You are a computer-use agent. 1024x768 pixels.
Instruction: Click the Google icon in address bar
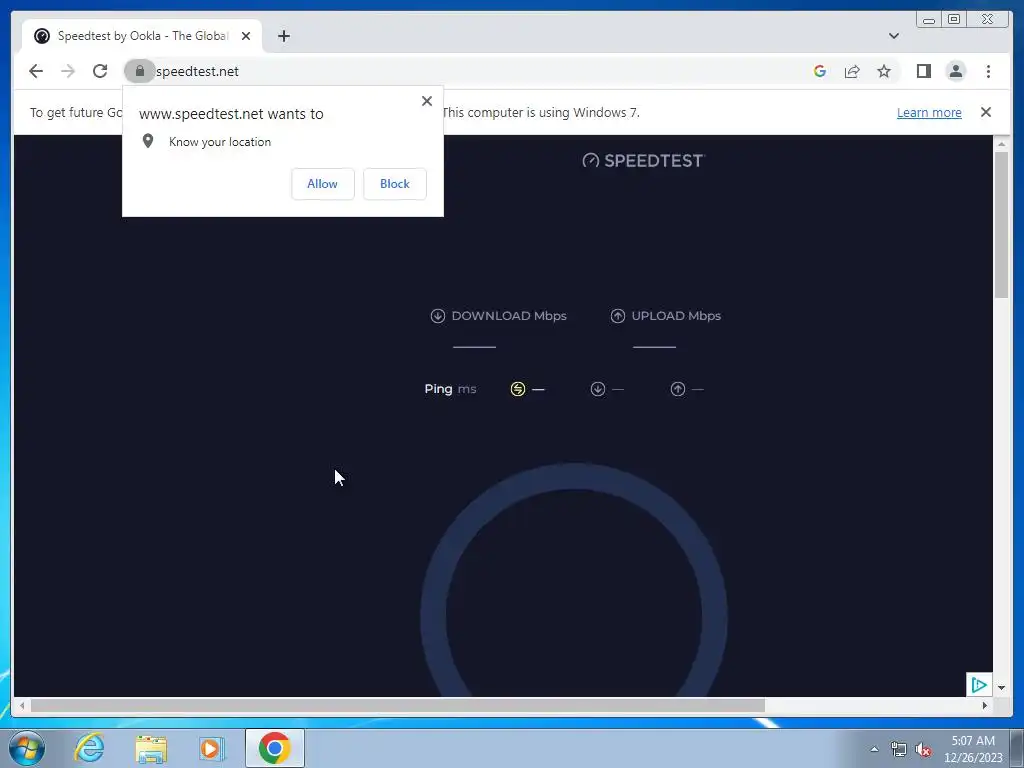[x=820, y=71]
